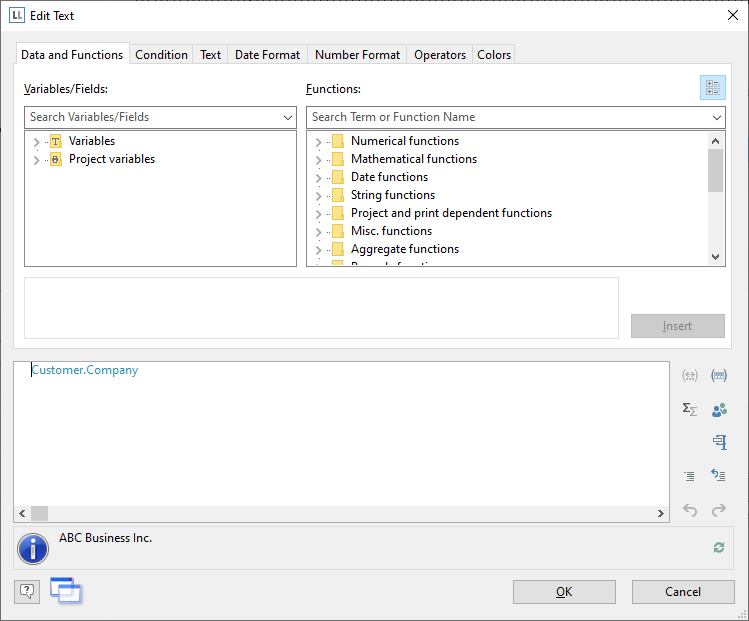Click the blue alignment tool icon
The height and width of the screenshot is (621, 749).
718,442
